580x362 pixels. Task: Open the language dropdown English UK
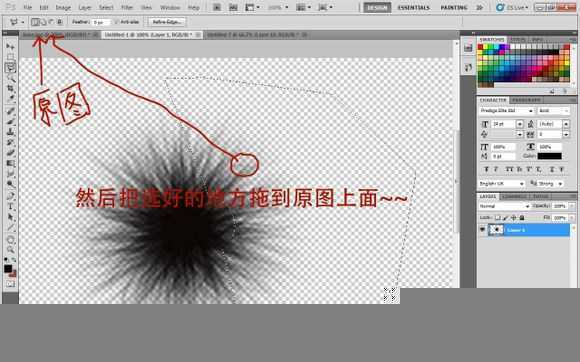[x=502, y=183]
